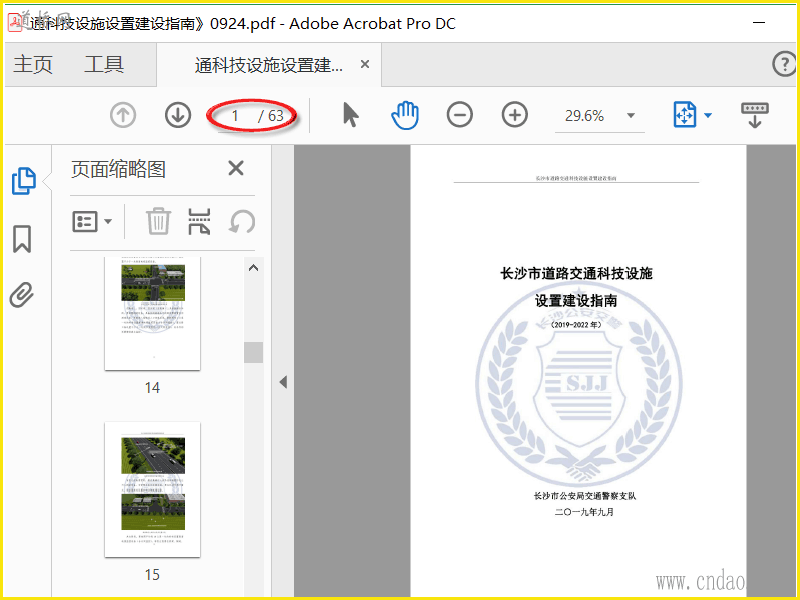
Task: Select the 通科技设施设置建... document tab
Action: (269, 65)
